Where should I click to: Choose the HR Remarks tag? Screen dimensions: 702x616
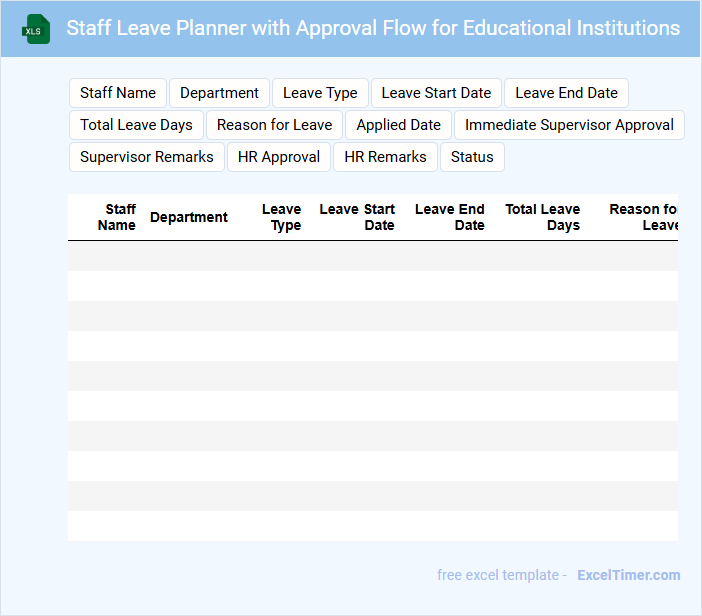click(385, 157)
